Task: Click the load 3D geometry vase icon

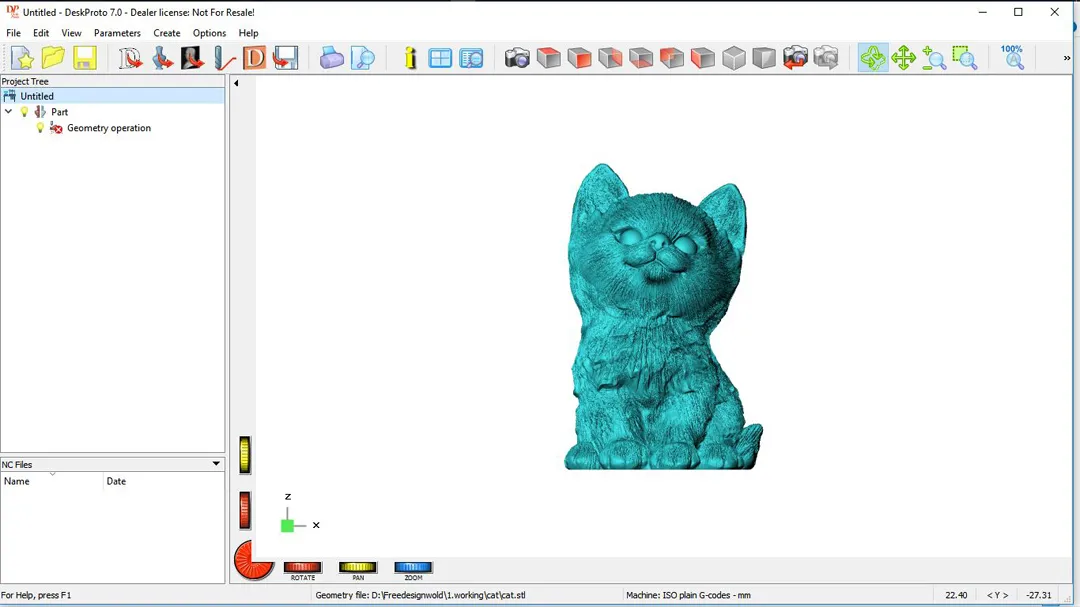Action: 163,58
